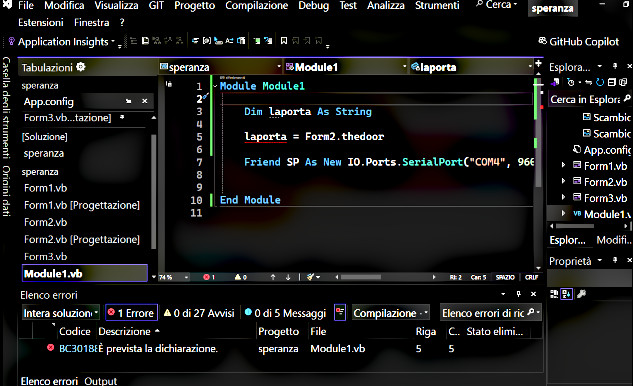Open the zoom level 74 % dropdown

(x=174, y=277)
